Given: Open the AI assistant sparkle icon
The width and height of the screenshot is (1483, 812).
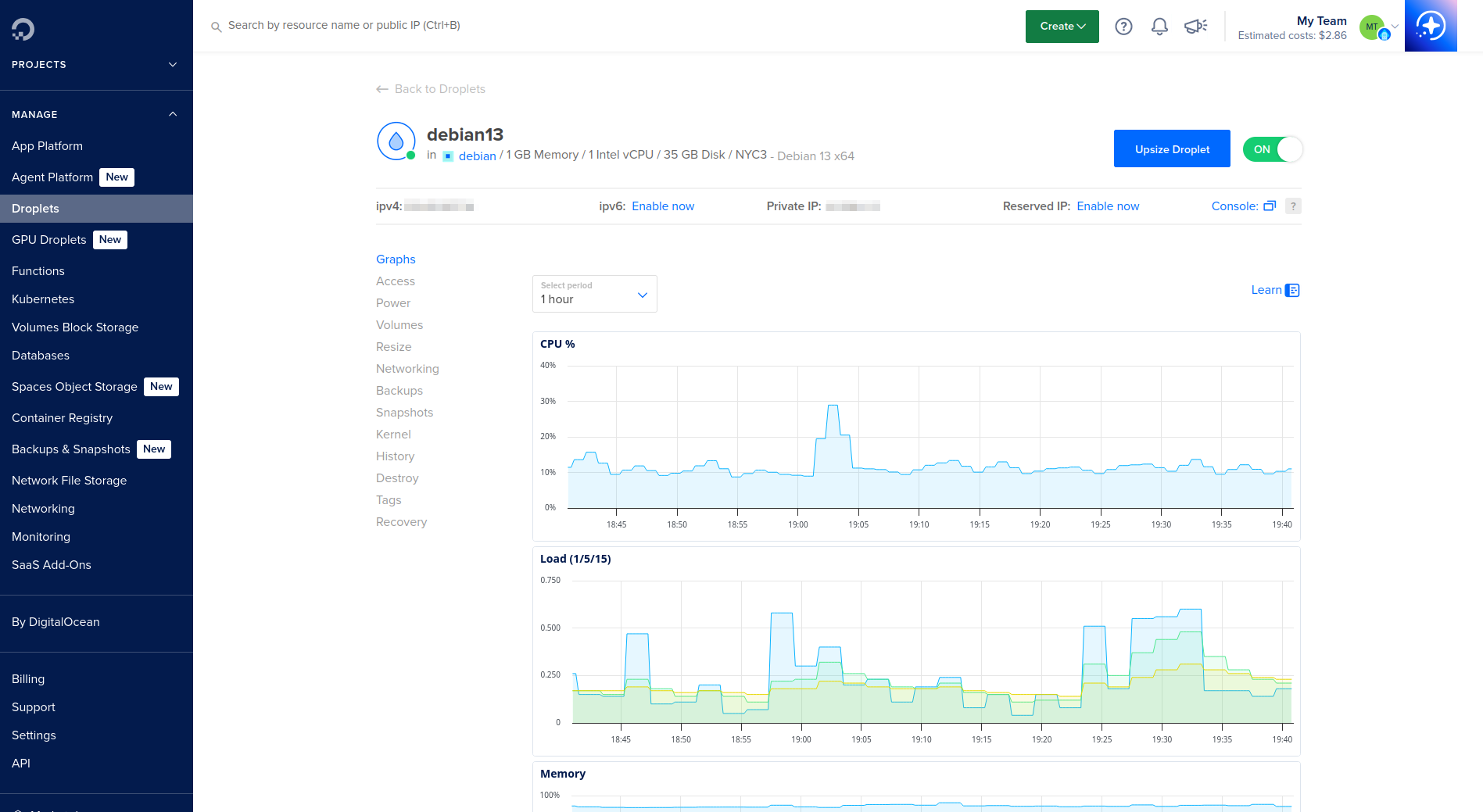Looking at the screenshot, I should [1430, 26].
